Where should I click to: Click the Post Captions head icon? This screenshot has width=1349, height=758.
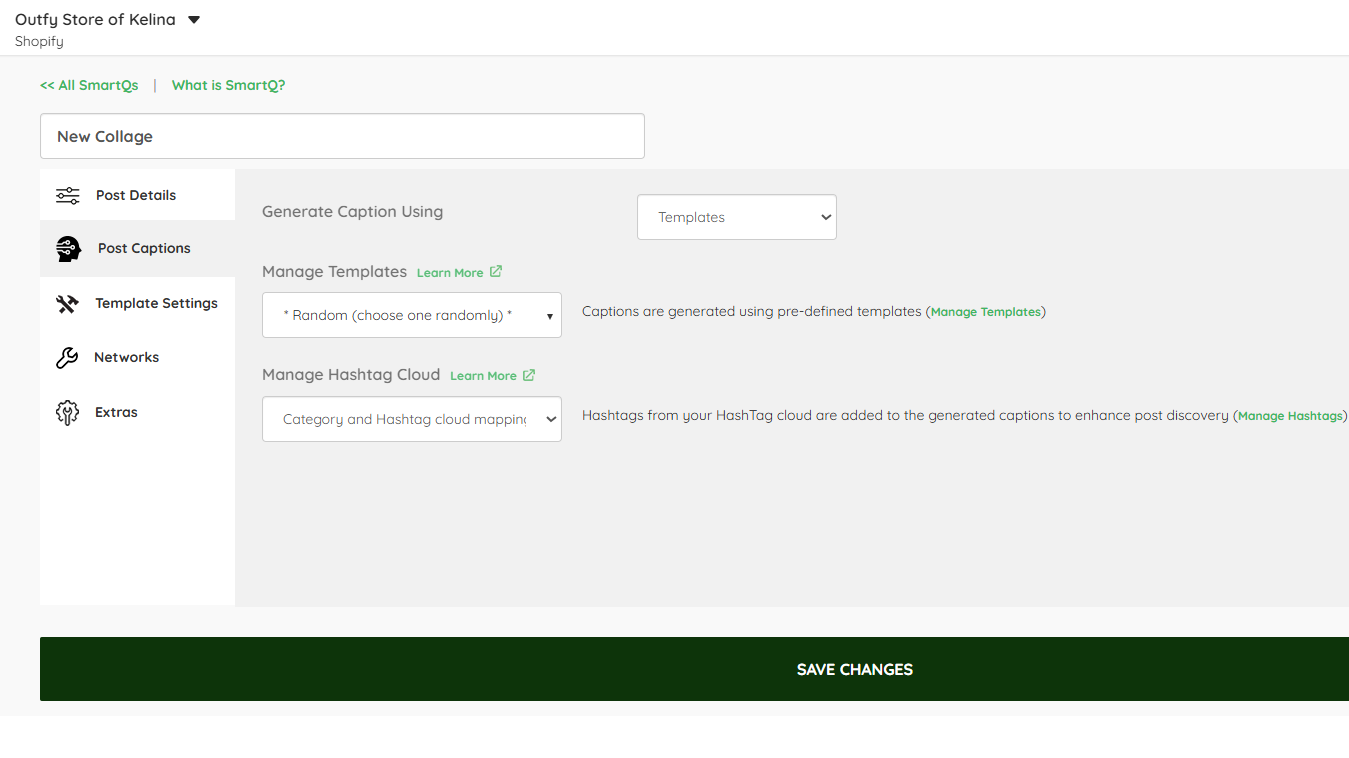tap(69, 249)
